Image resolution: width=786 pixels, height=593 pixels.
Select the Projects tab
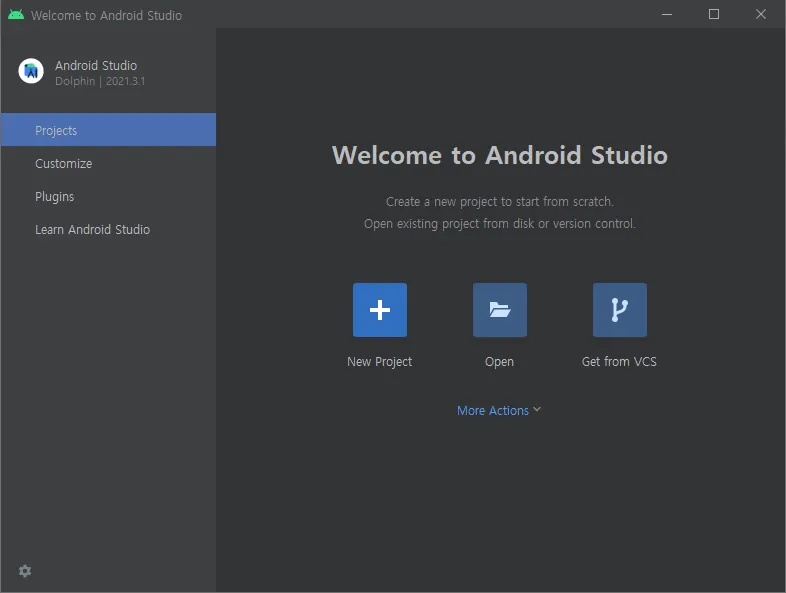click(56, 131)
